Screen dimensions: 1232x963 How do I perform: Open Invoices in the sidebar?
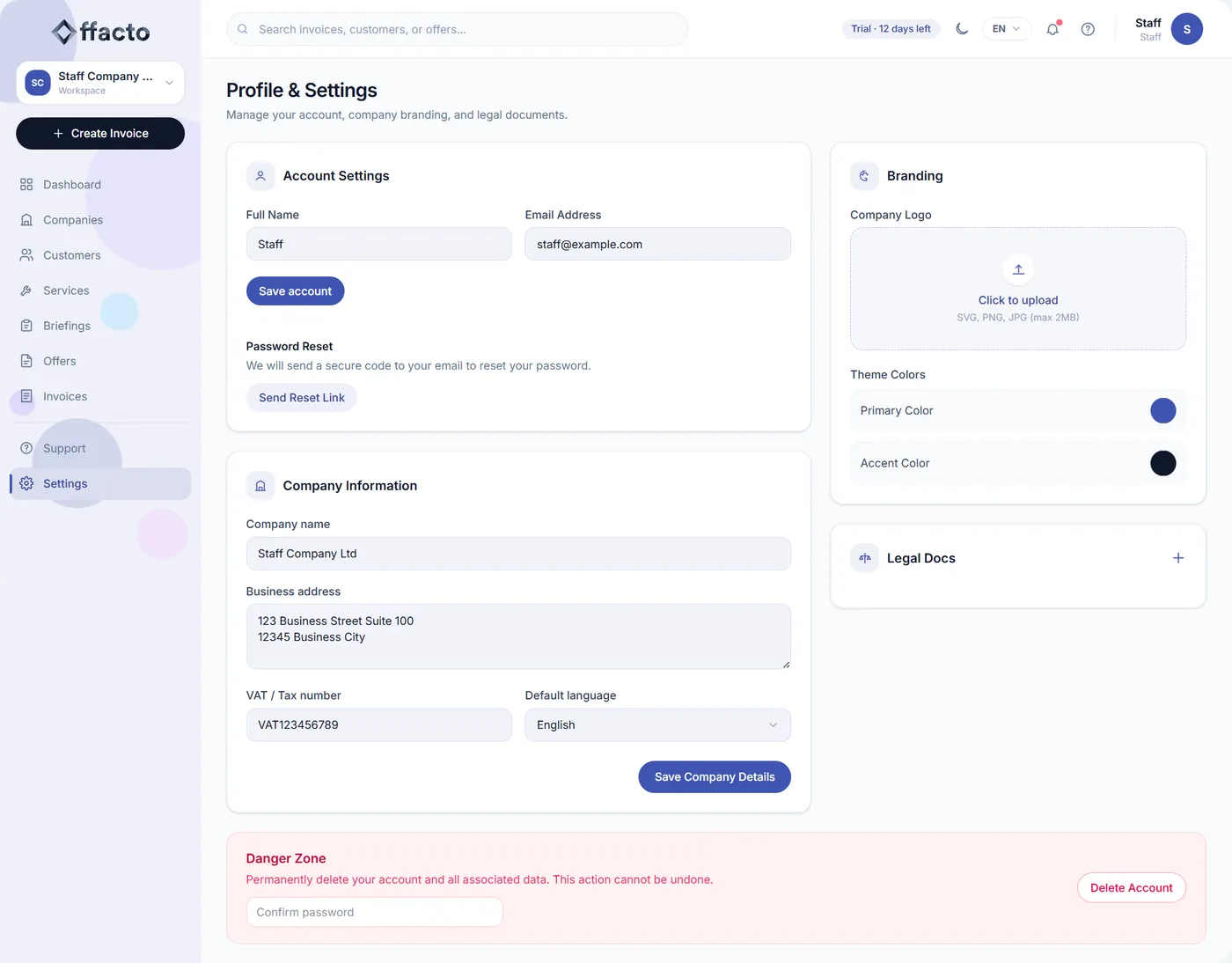pos(100,396)
